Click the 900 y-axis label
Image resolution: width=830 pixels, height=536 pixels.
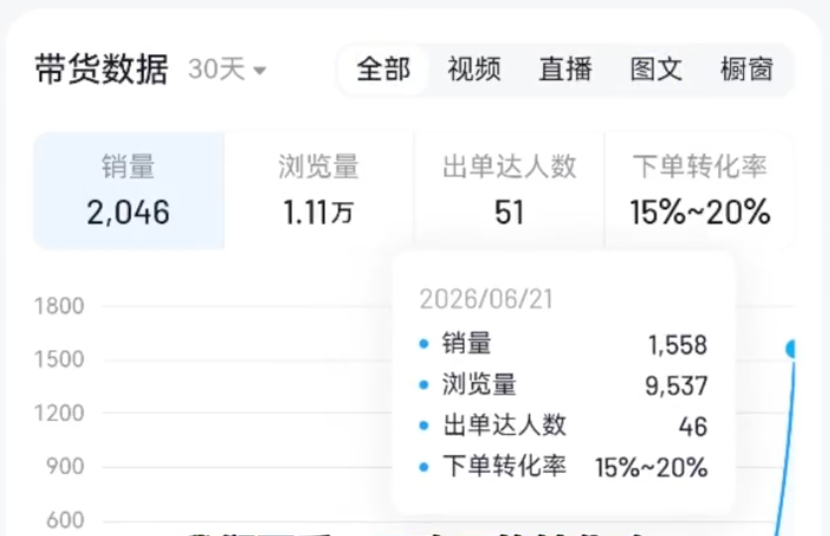(65, 467)
